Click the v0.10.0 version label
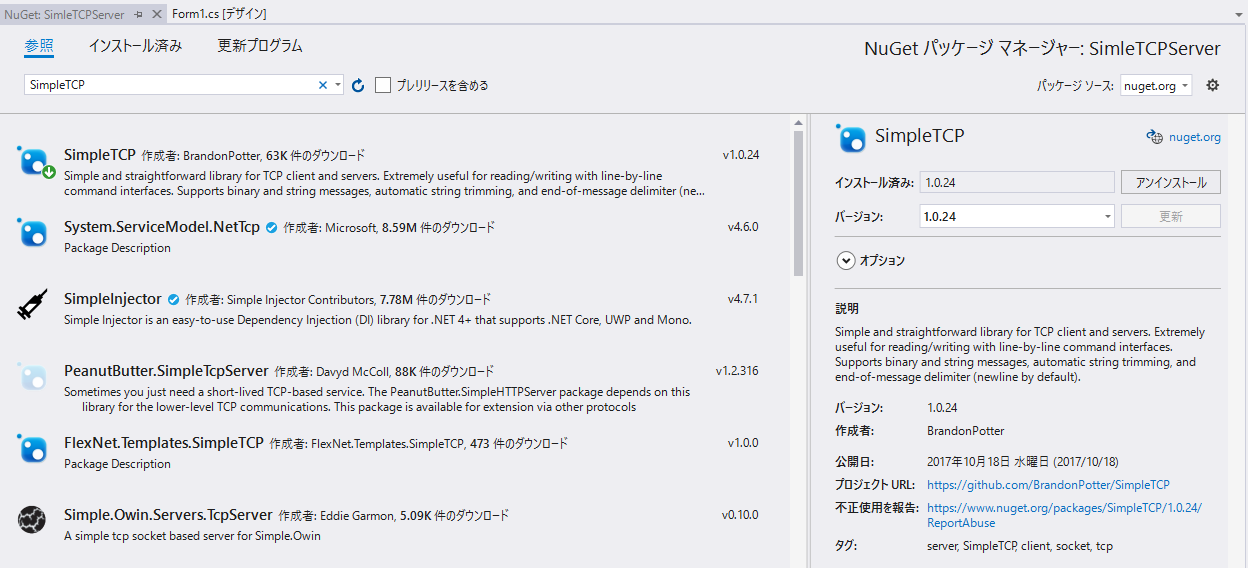The height and width of the screenshot is (568, 1248). click(740, 515)
